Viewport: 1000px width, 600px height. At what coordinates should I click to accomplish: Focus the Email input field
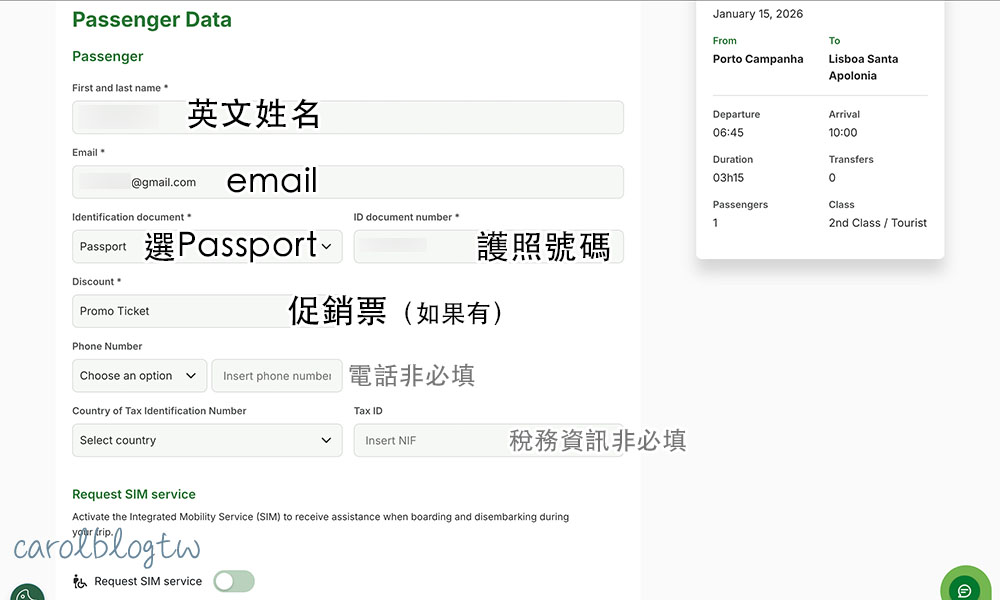[347, 182]
